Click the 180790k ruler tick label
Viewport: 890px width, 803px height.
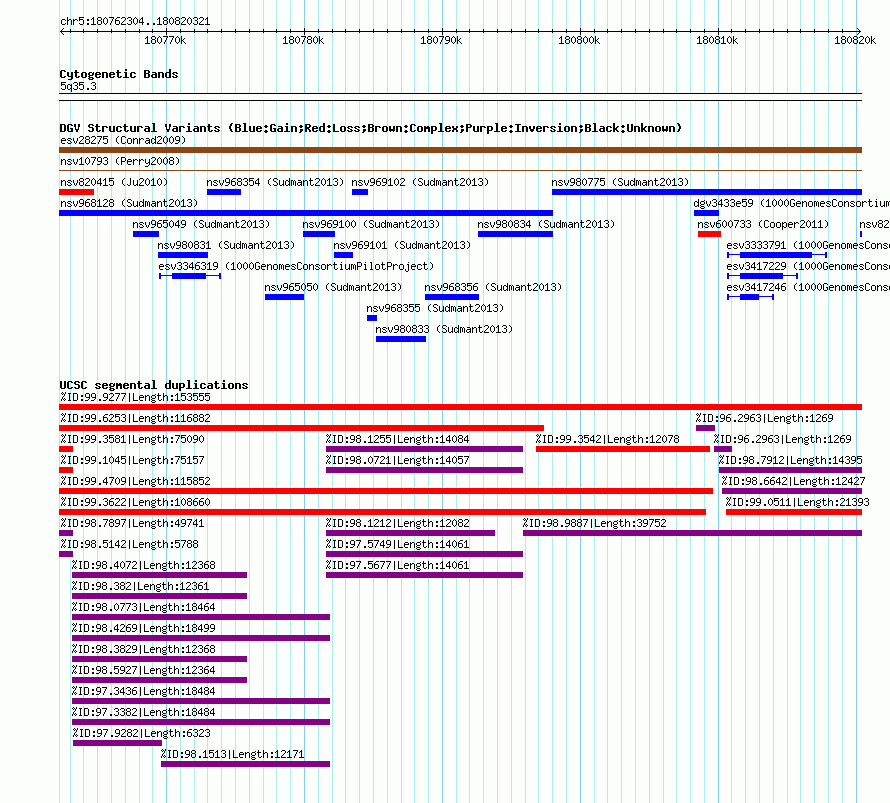pos(441,40)
